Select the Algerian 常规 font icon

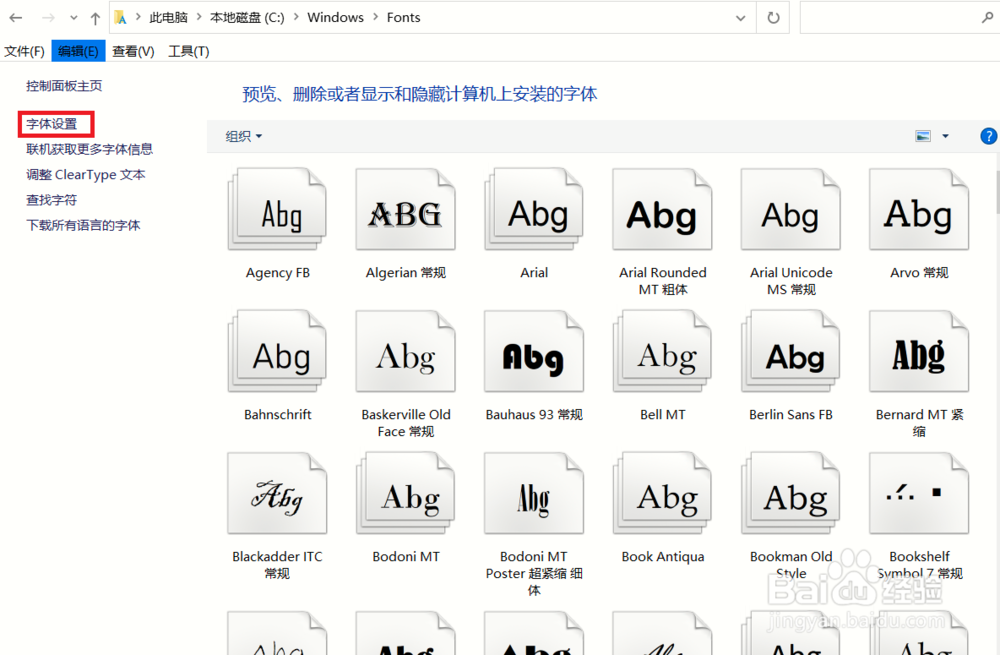406,209
